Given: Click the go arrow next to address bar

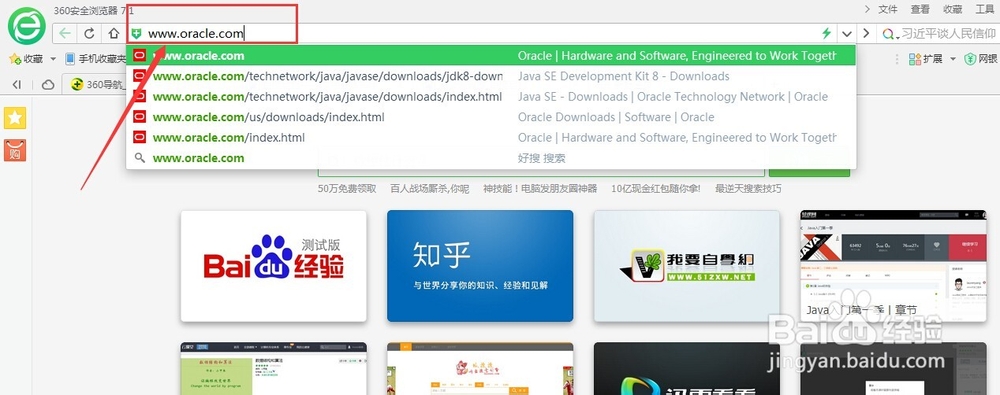Looking at the screenshot, I should (866, 33).
